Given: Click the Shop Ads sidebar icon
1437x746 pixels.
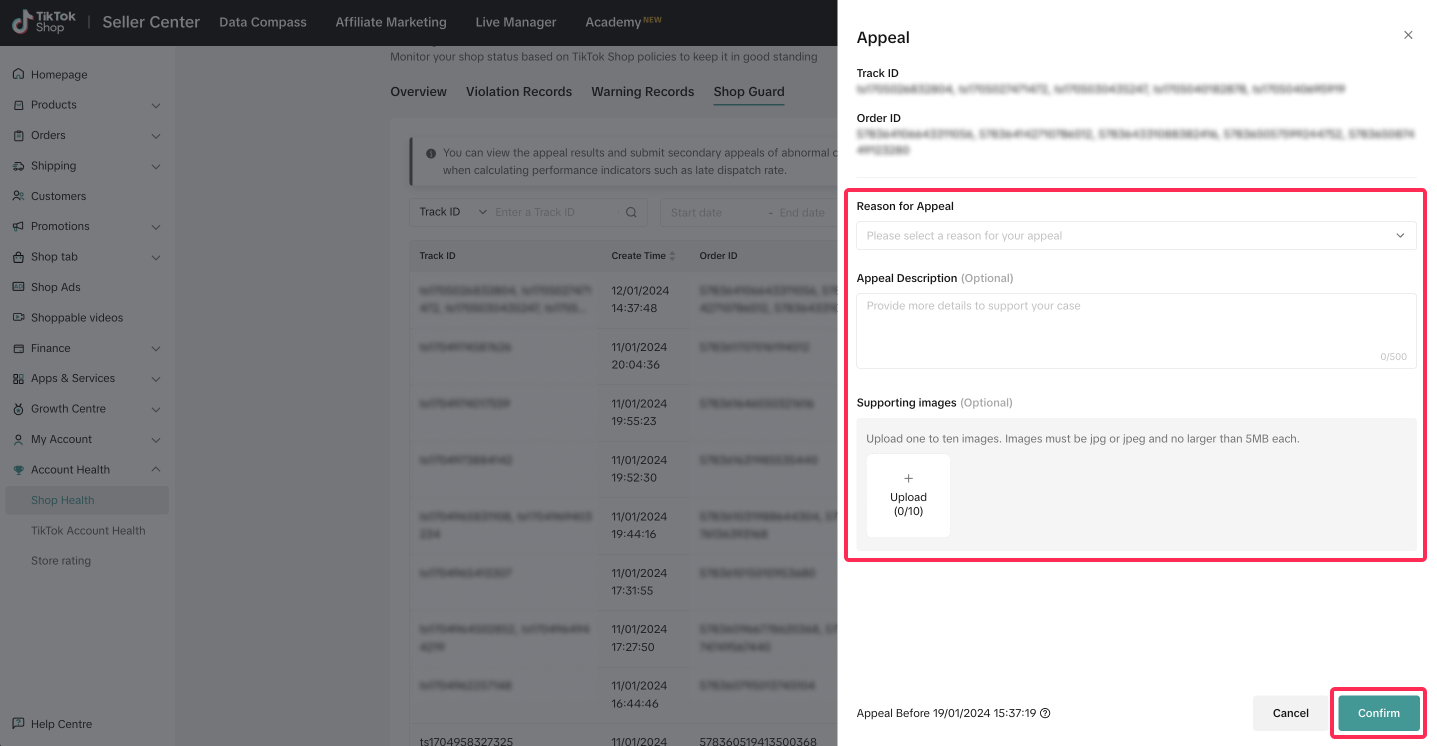Looking at the screenshot, I should tap(18, 287).
